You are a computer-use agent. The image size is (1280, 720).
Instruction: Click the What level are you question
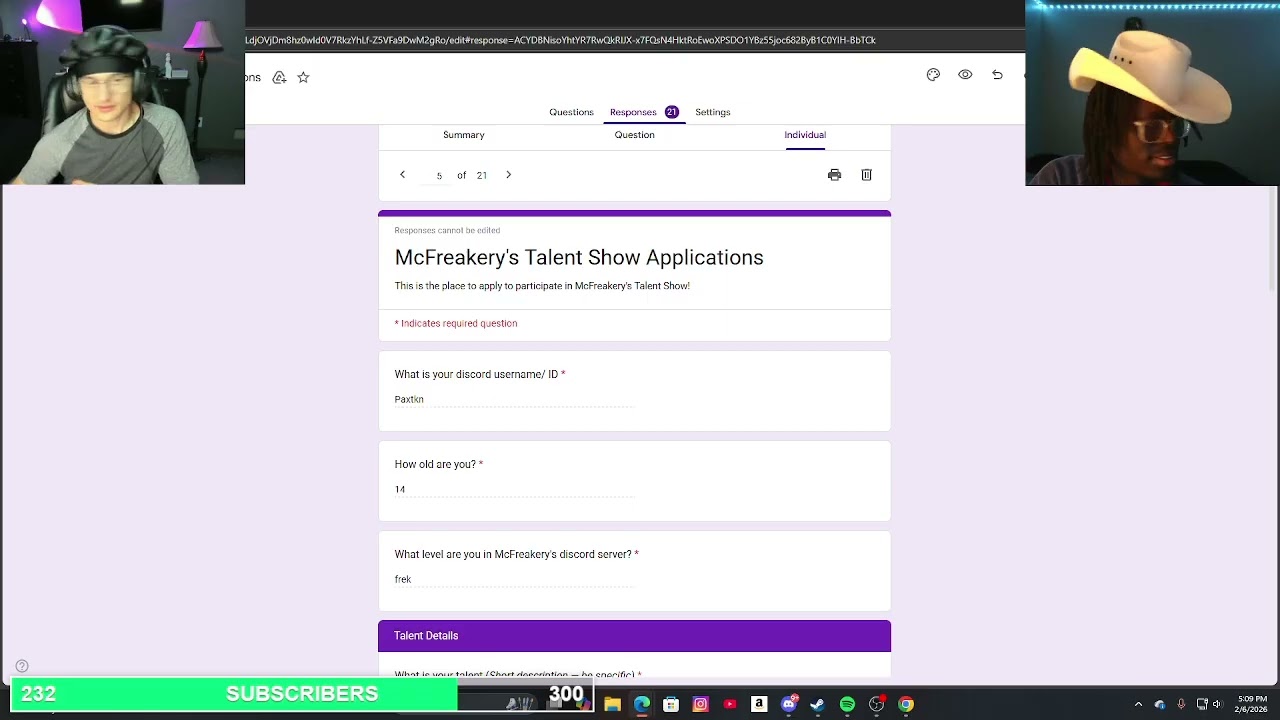coord(516,554)
